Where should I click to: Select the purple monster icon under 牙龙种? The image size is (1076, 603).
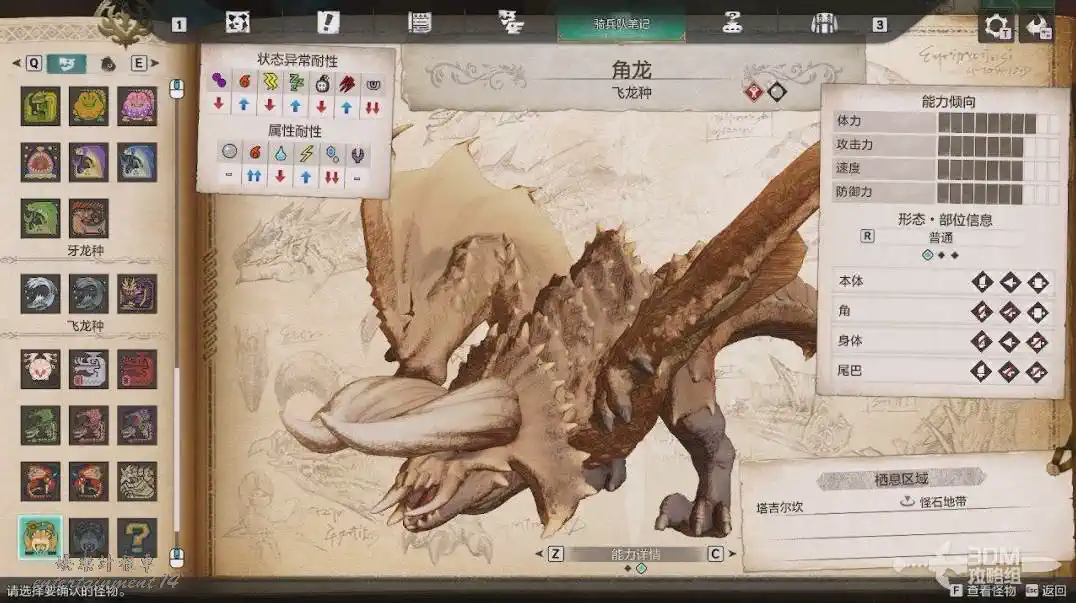pyautogui.click(x=137, y=294)
